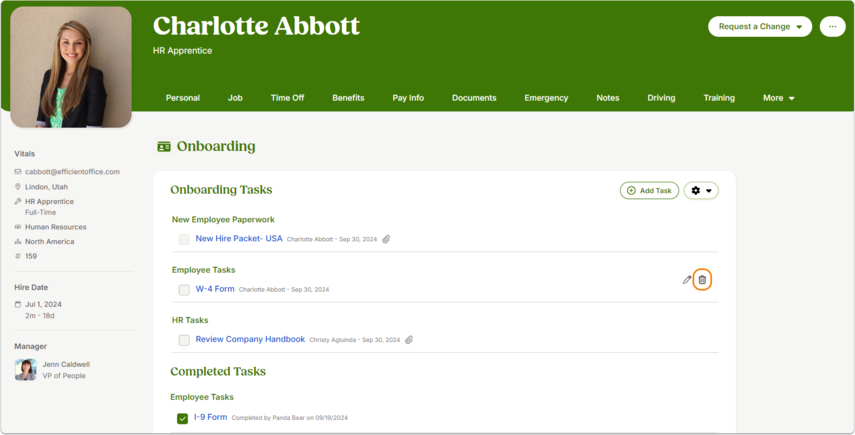Click the Onboarding Tasks heading
Image resolution: width=855 pixels, height=435 pixels.
point(221,190)
